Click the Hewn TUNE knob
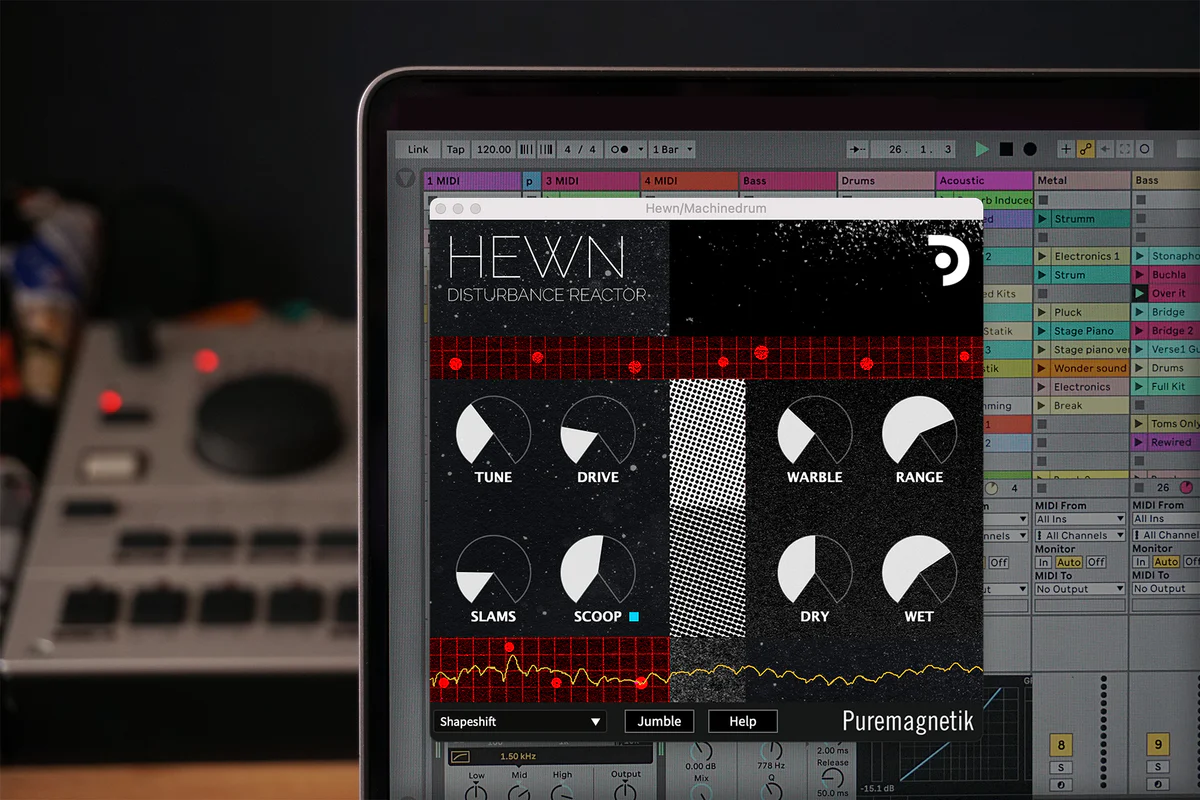The image size is (1200, 800). pos(493,433)
